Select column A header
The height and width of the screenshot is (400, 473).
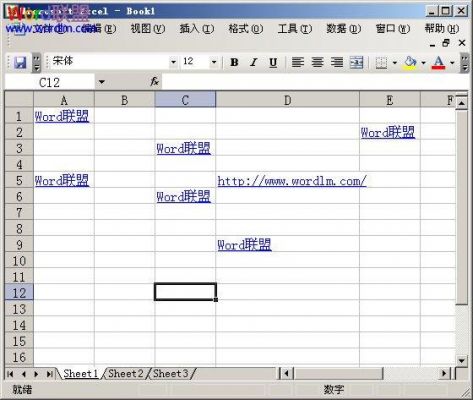tap(64, 100)
